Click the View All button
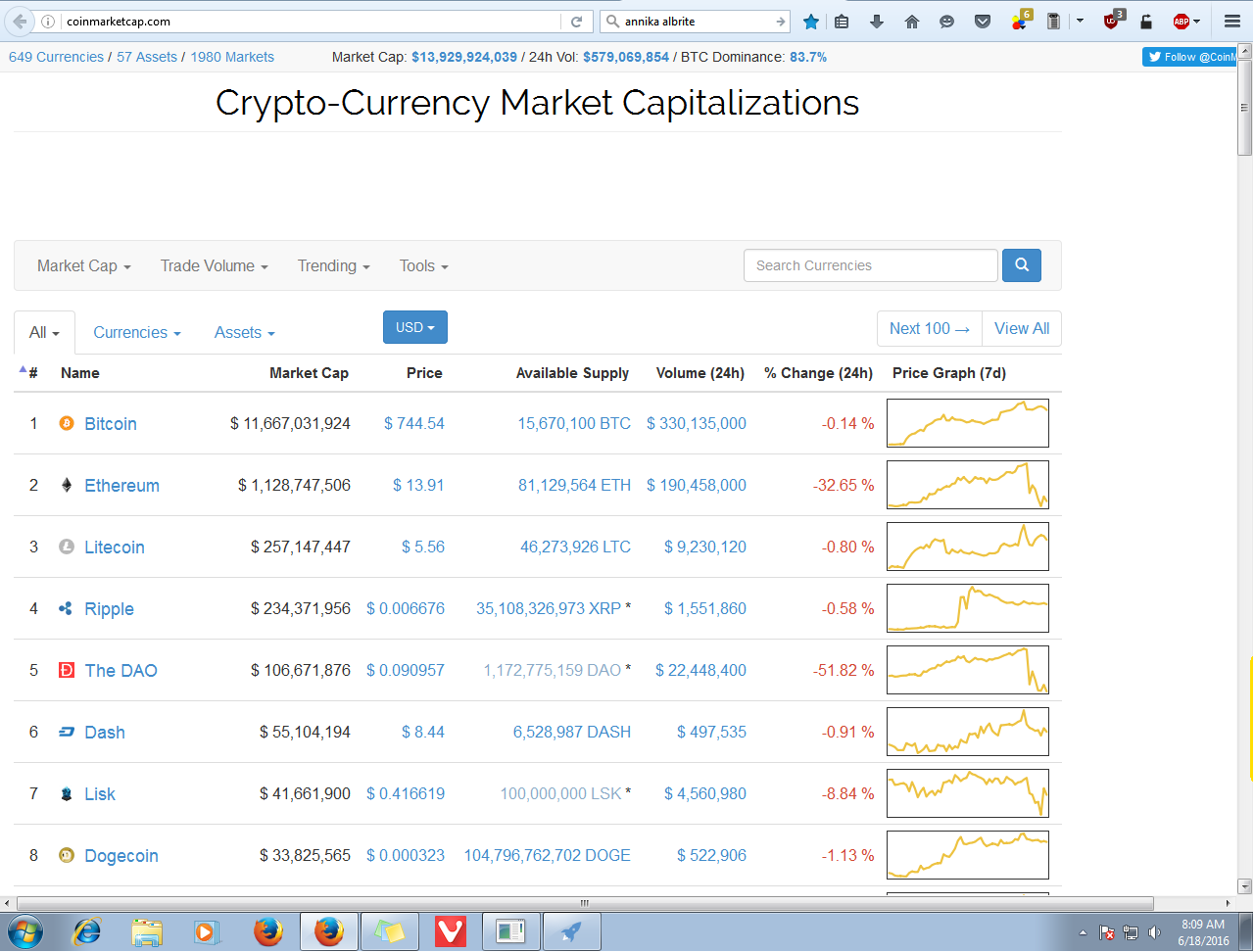 1022,328
